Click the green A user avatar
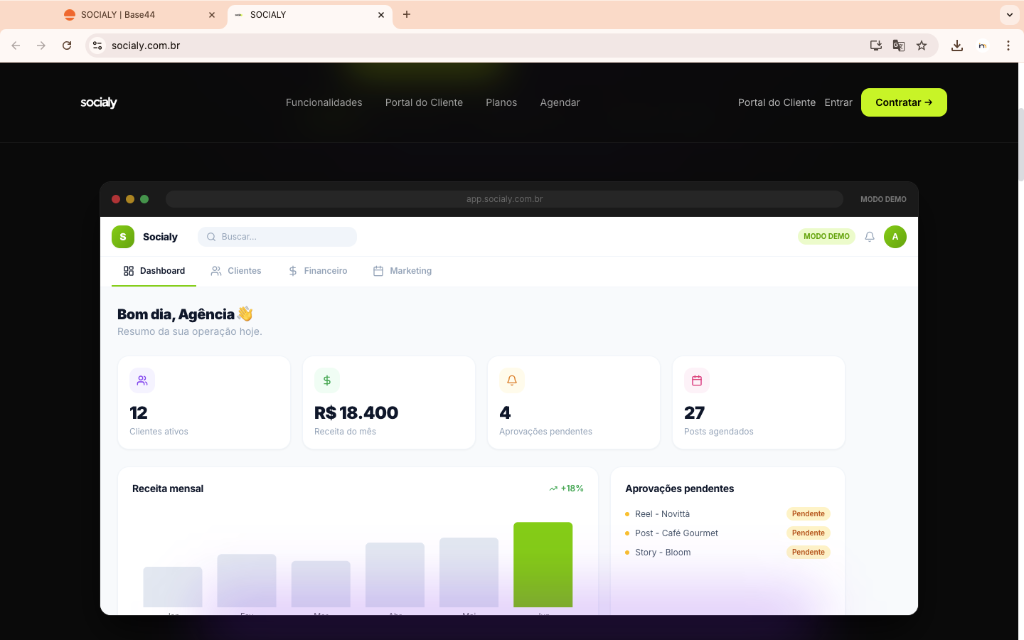Viewport: 1024px width, 640px height. pos(895,236)
